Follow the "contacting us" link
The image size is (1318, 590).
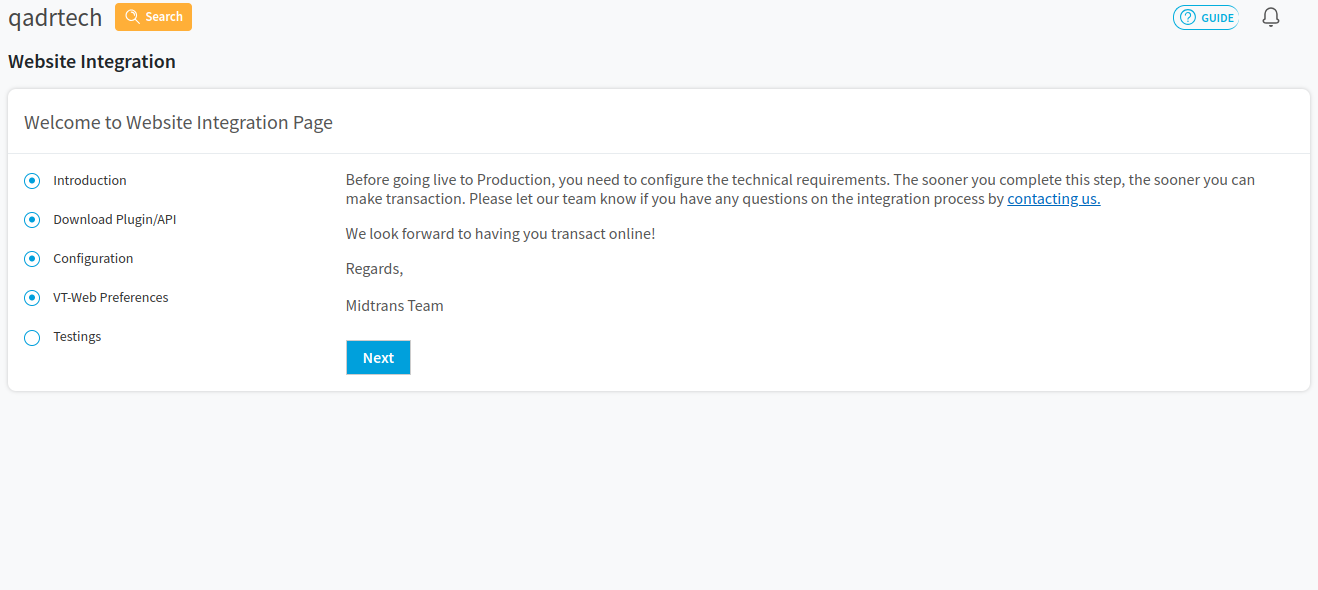pos(1053,199)
